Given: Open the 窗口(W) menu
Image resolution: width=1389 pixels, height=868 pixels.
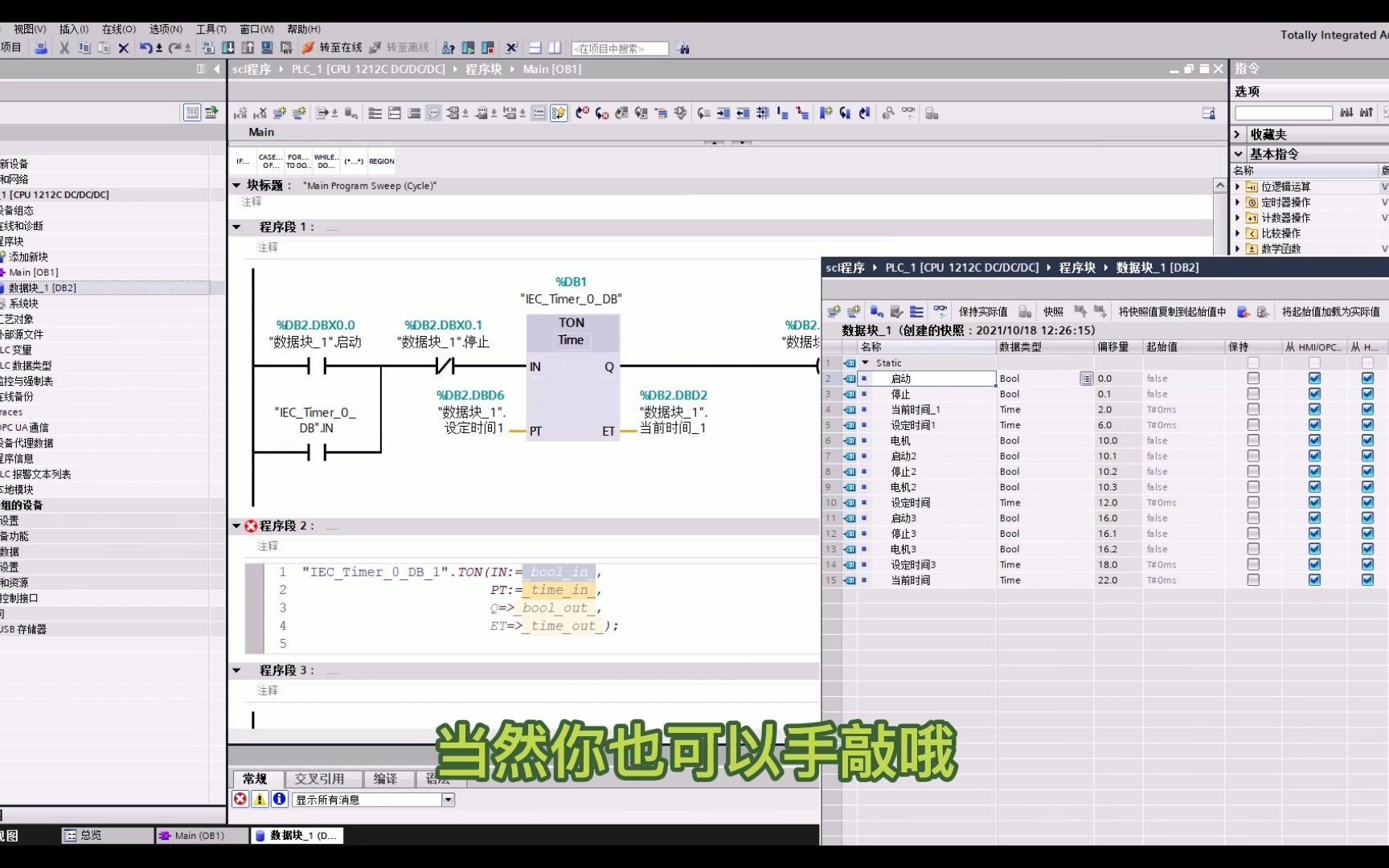Looking at the screenshot, I should coord(256,29).
